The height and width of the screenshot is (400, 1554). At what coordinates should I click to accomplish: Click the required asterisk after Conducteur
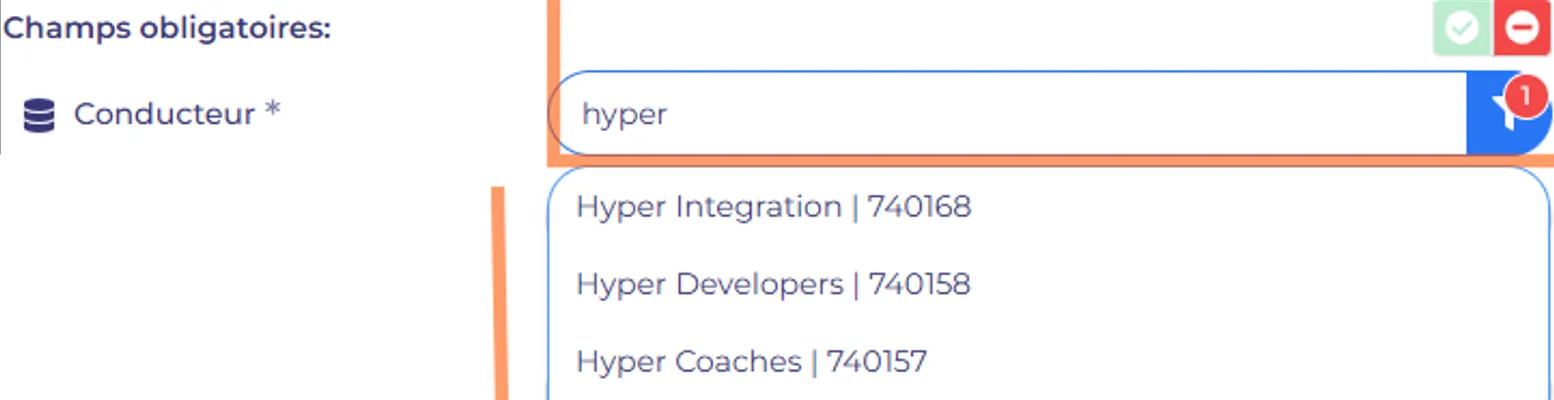(272, 110)
